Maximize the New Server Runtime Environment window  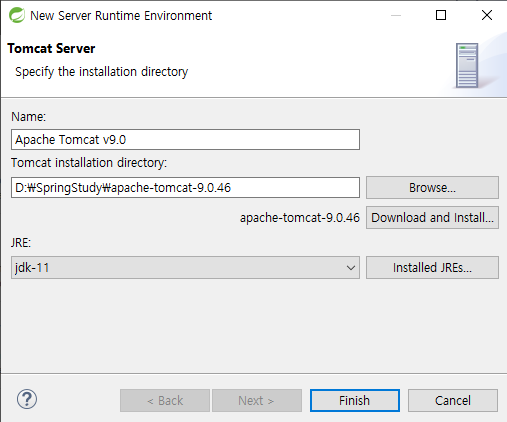click(x=441, y=15)
